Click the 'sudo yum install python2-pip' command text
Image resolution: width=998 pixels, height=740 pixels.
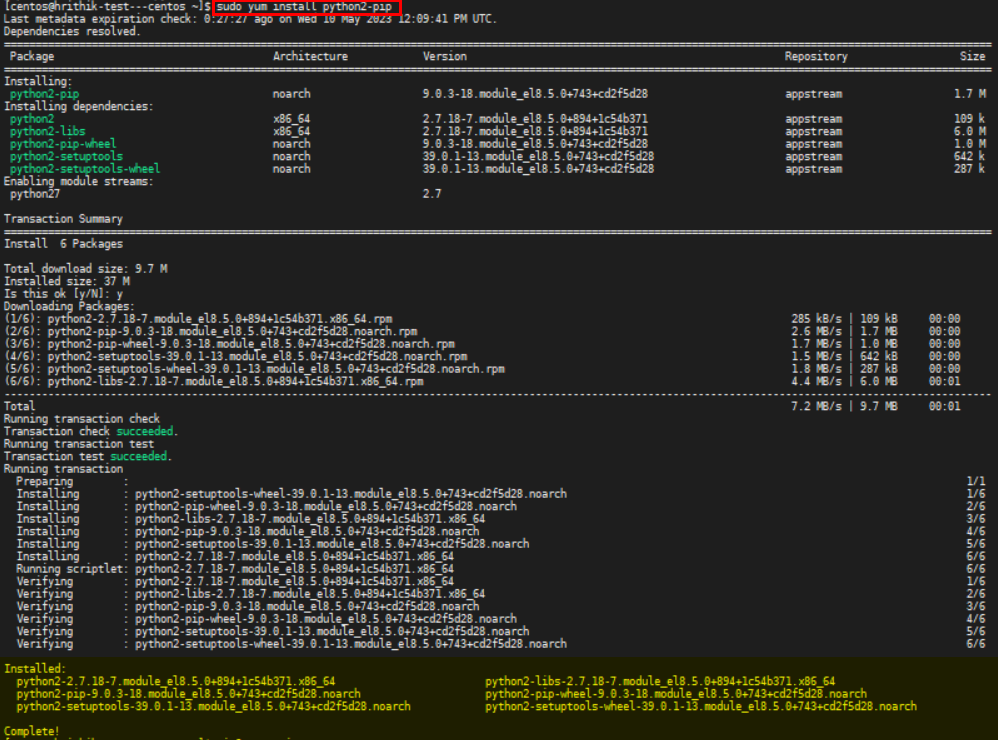[304, 6]
